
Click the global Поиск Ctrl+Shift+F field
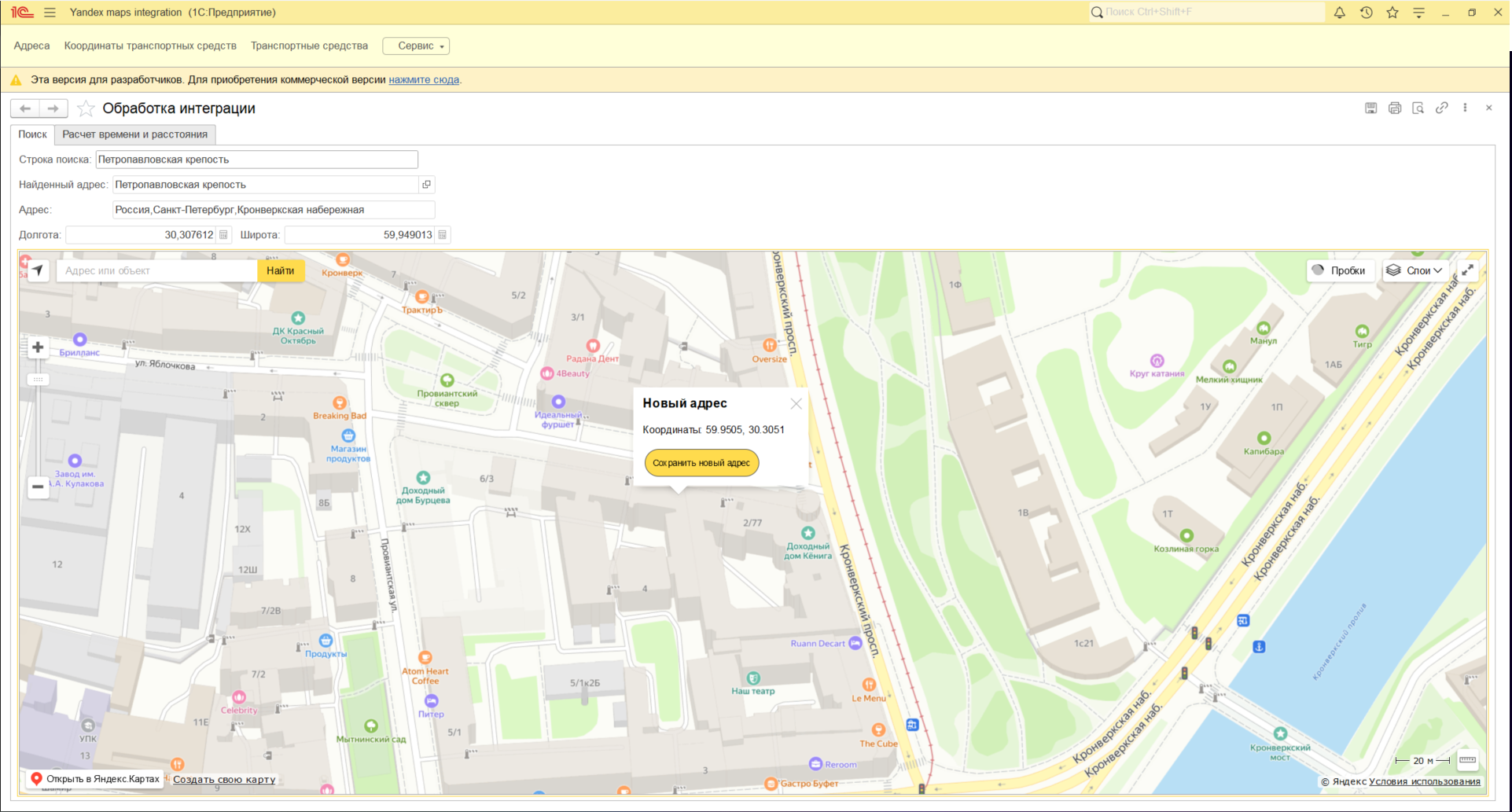1207,12
